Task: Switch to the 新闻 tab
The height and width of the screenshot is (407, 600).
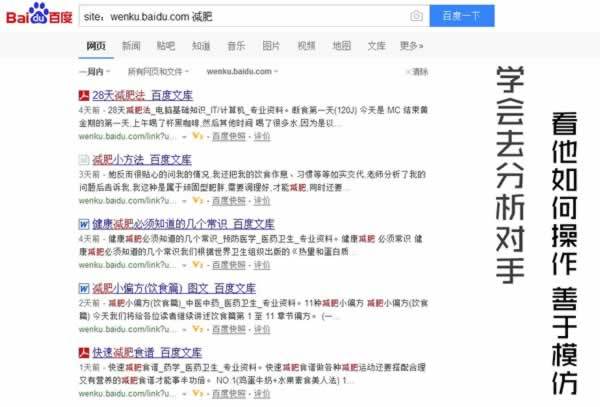Action: [131, 45]
